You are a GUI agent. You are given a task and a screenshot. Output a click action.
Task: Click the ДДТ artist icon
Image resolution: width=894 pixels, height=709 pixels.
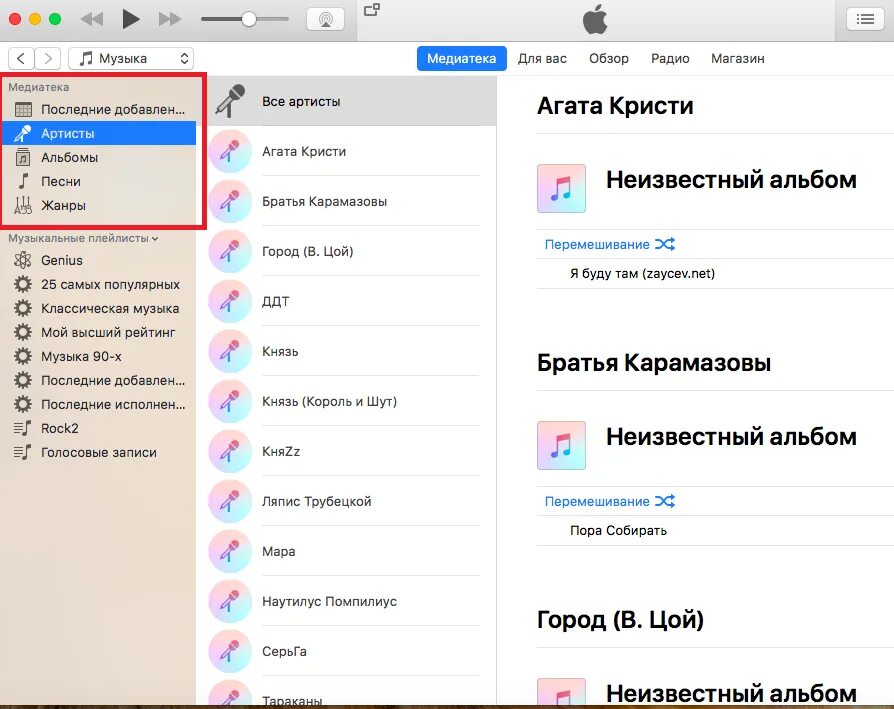tap(230, 301)
